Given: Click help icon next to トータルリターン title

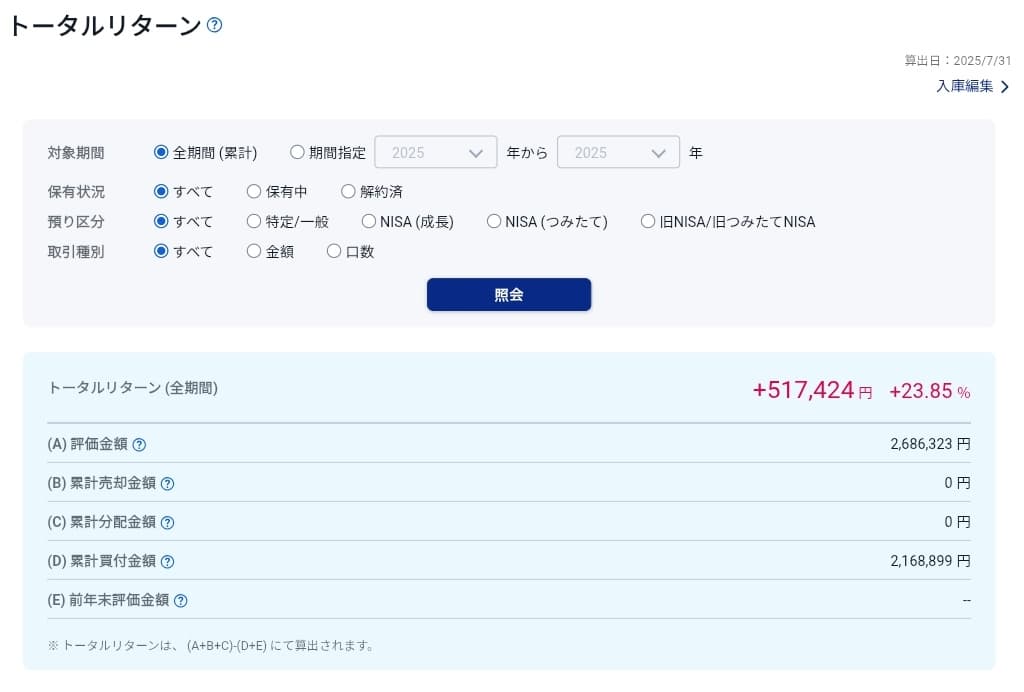Looking at the screenshot, I should (214, 25).
